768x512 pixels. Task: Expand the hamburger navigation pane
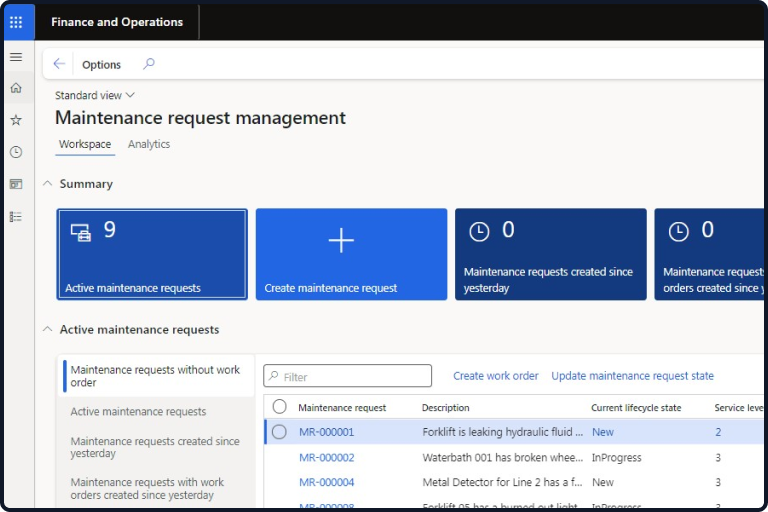(x=16, y=57)
